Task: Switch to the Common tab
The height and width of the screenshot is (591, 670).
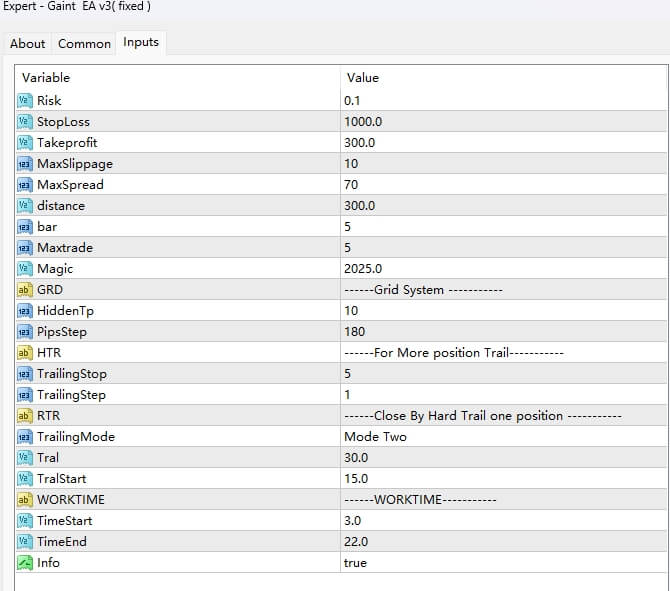Action: click(84, 44)
